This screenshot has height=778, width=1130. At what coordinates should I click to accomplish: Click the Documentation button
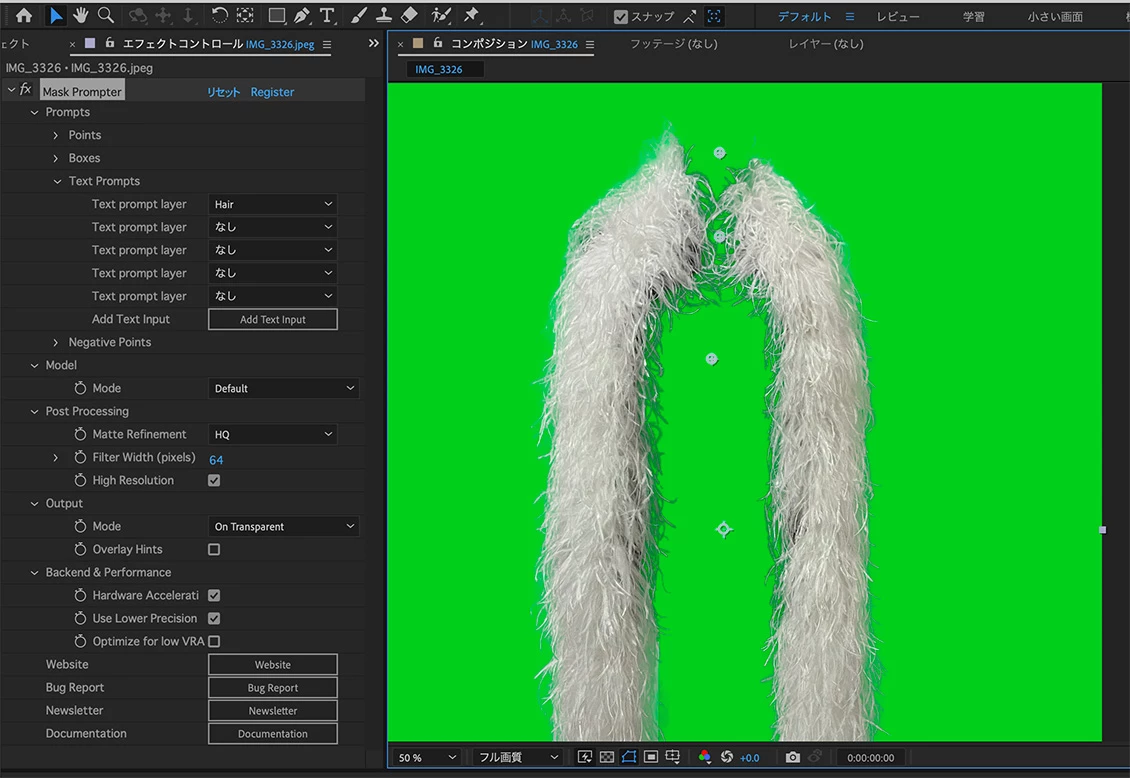pos(273,734)
